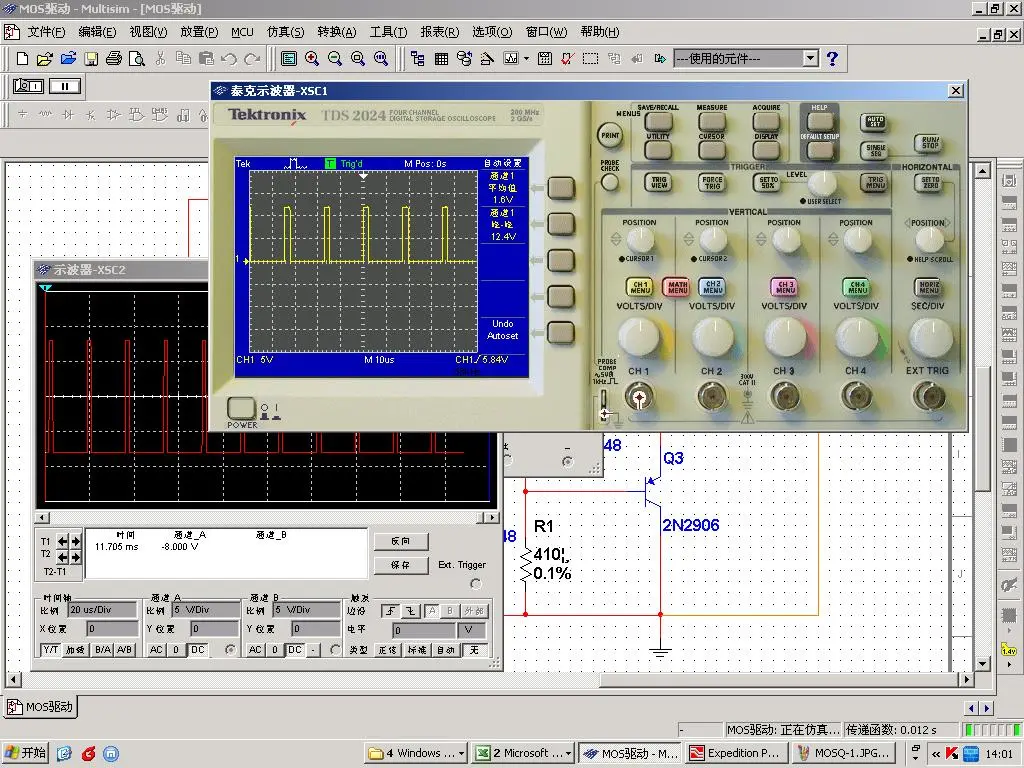Click the blue Open sample folder icon
This screenshot has width=1024, height=768.
[x=68, y=59]
